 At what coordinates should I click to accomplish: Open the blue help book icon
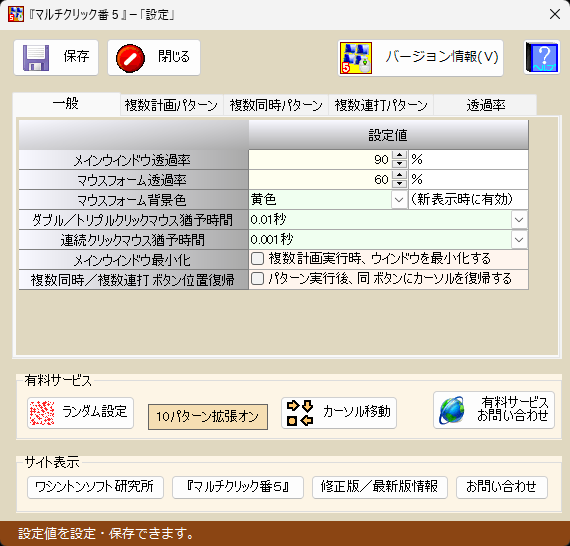[x=542, y=57]
